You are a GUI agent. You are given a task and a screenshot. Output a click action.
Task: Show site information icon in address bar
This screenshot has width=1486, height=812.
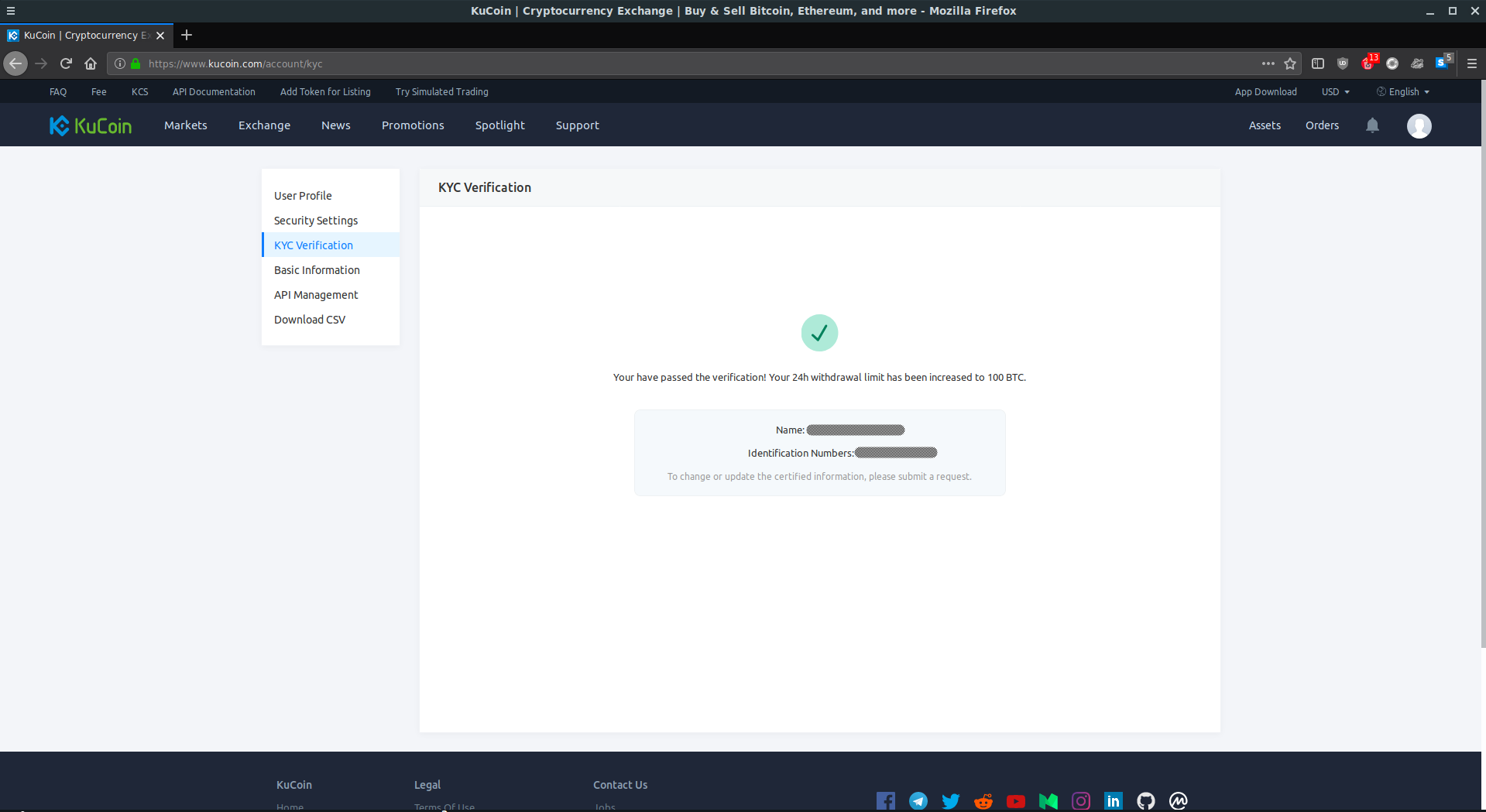click(120, 63)
